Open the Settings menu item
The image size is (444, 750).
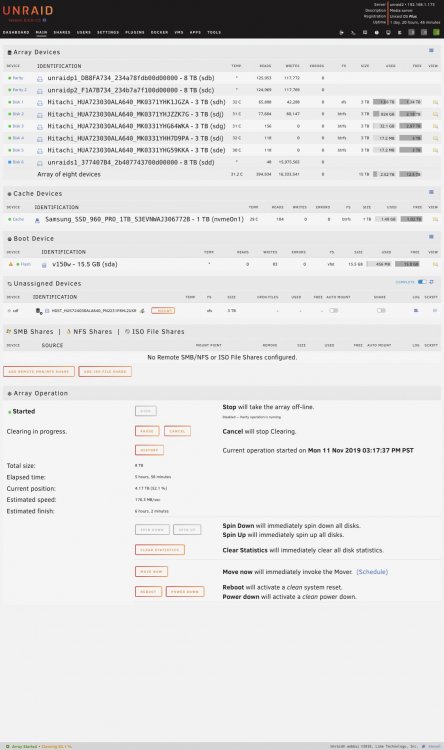(108, 33)
